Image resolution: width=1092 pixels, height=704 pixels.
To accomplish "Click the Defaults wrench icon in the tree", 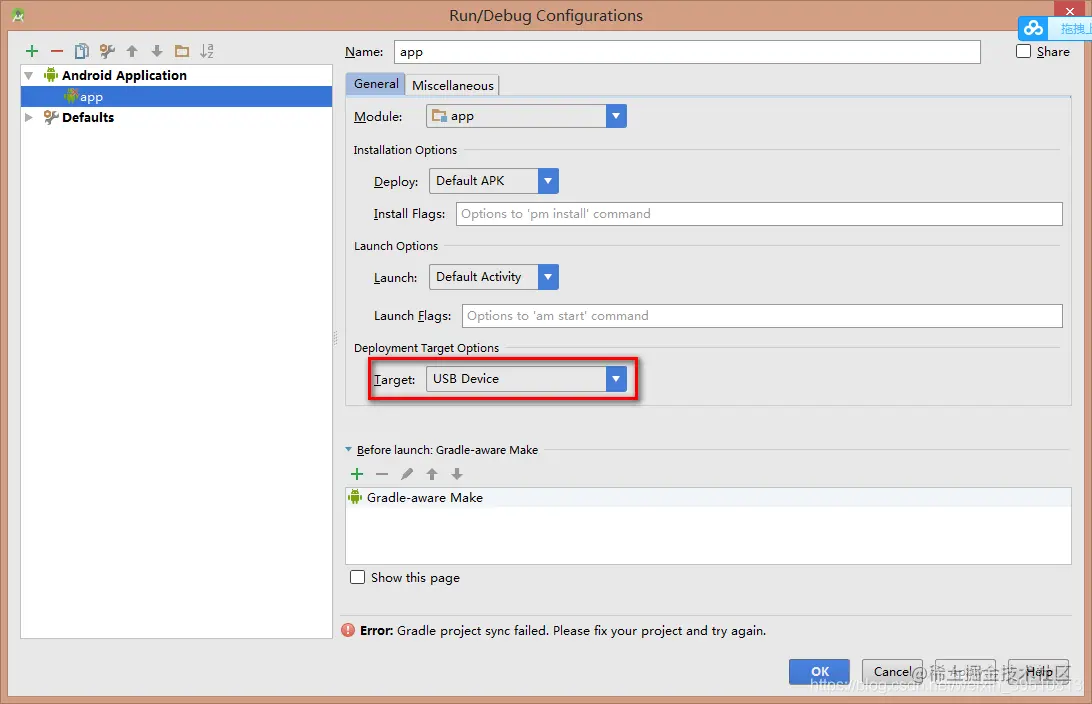I will [x=51, y=117].
